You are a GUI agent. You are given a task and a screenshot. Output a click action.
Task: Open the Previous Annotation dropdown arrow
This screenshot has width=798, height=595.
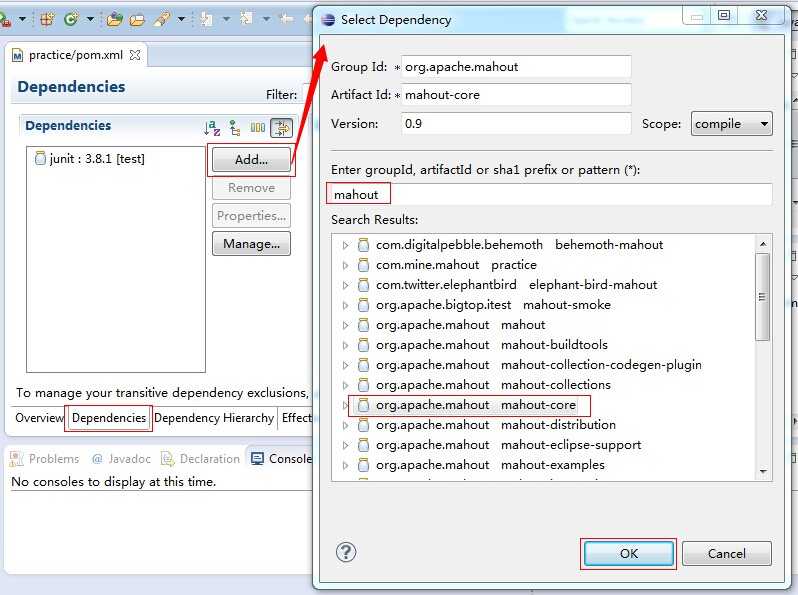266,19
